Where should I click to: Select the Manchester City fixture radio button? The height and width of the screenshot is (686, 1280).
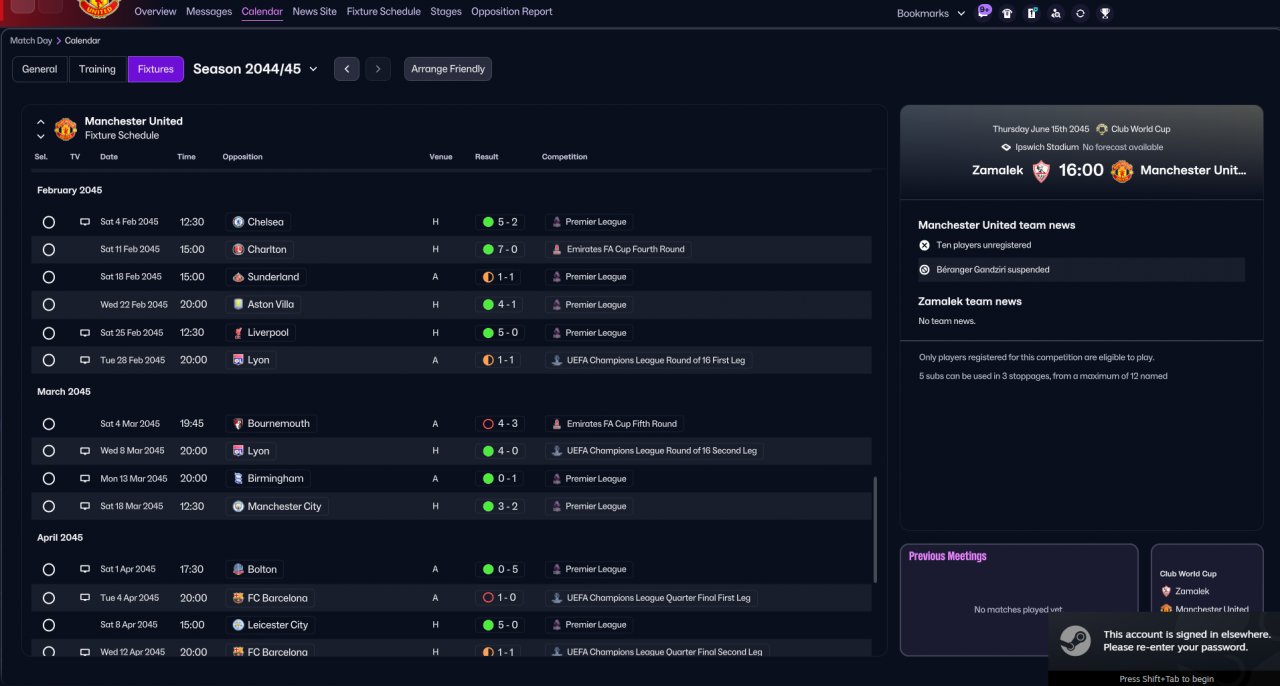pyautogui.click(x=48, y=507)
